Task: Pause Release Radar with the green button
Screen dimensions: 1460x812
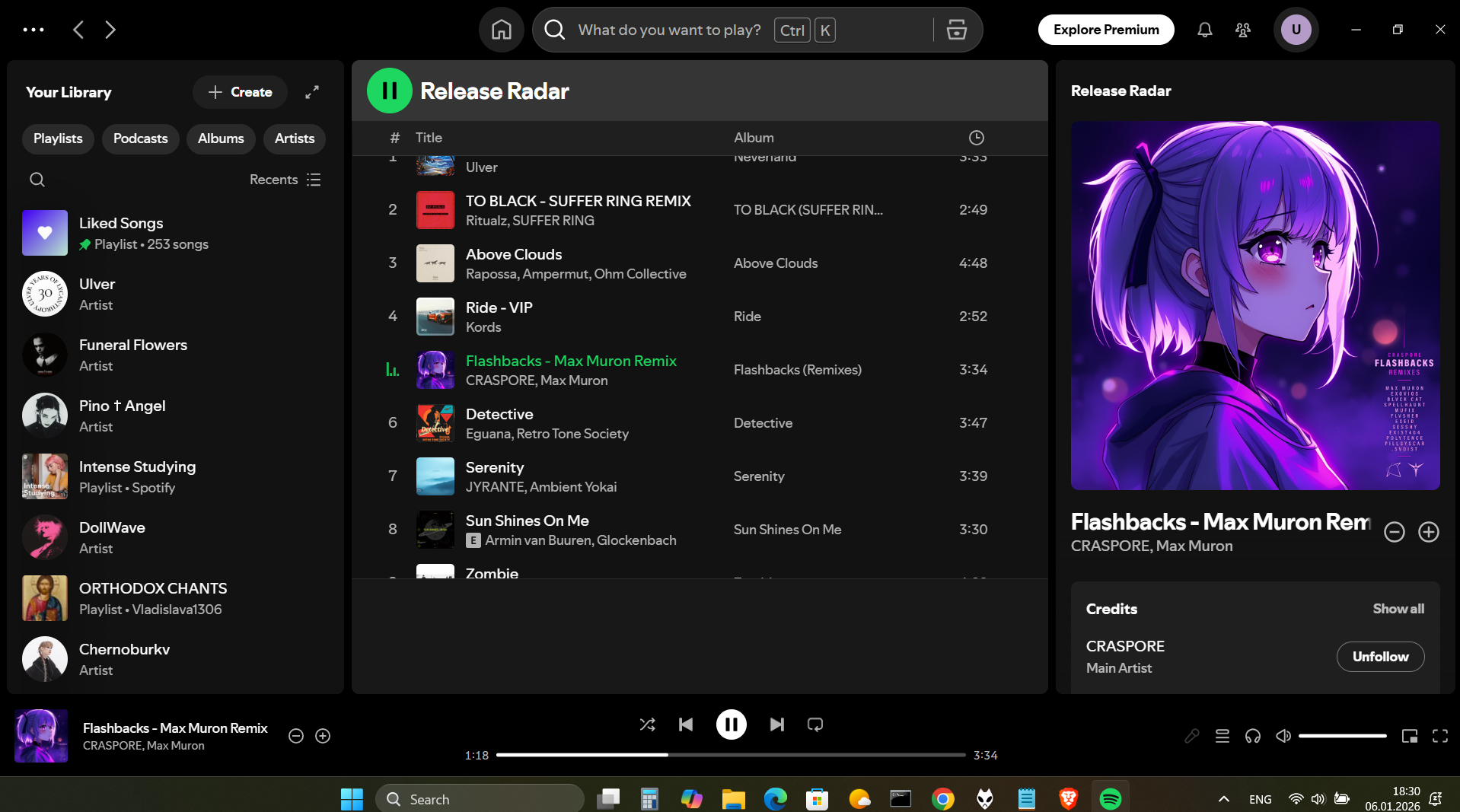Action: pos(390,91)
